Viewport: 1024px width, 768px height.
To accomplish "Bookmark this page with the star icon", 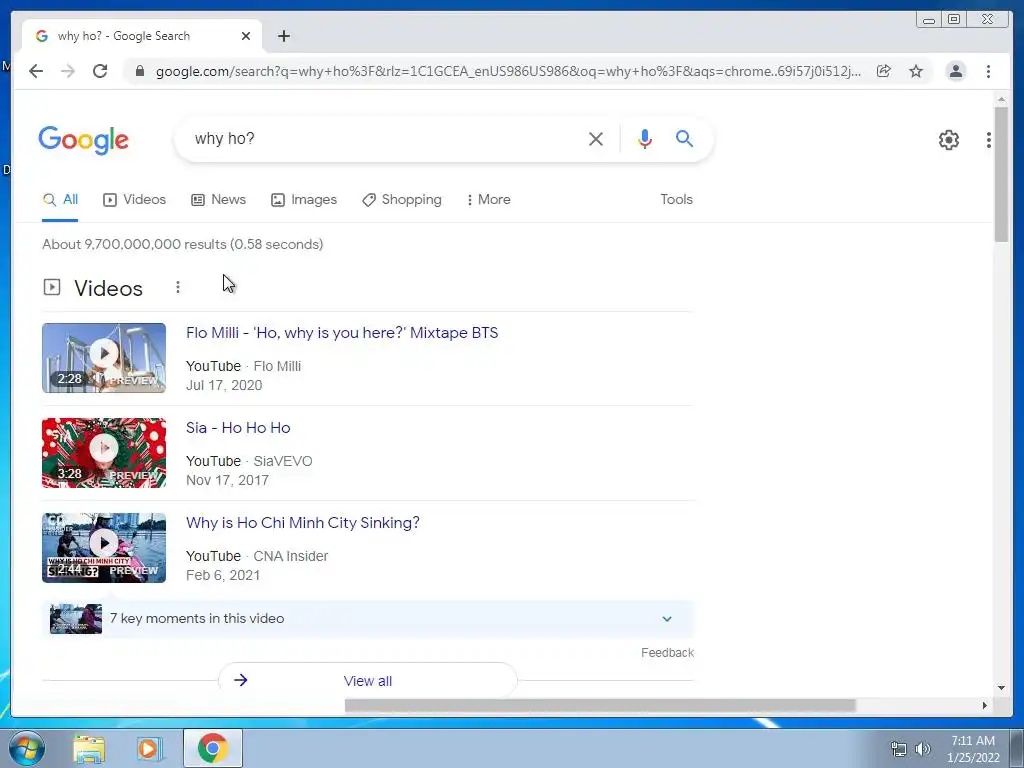I will coord(916,71).
